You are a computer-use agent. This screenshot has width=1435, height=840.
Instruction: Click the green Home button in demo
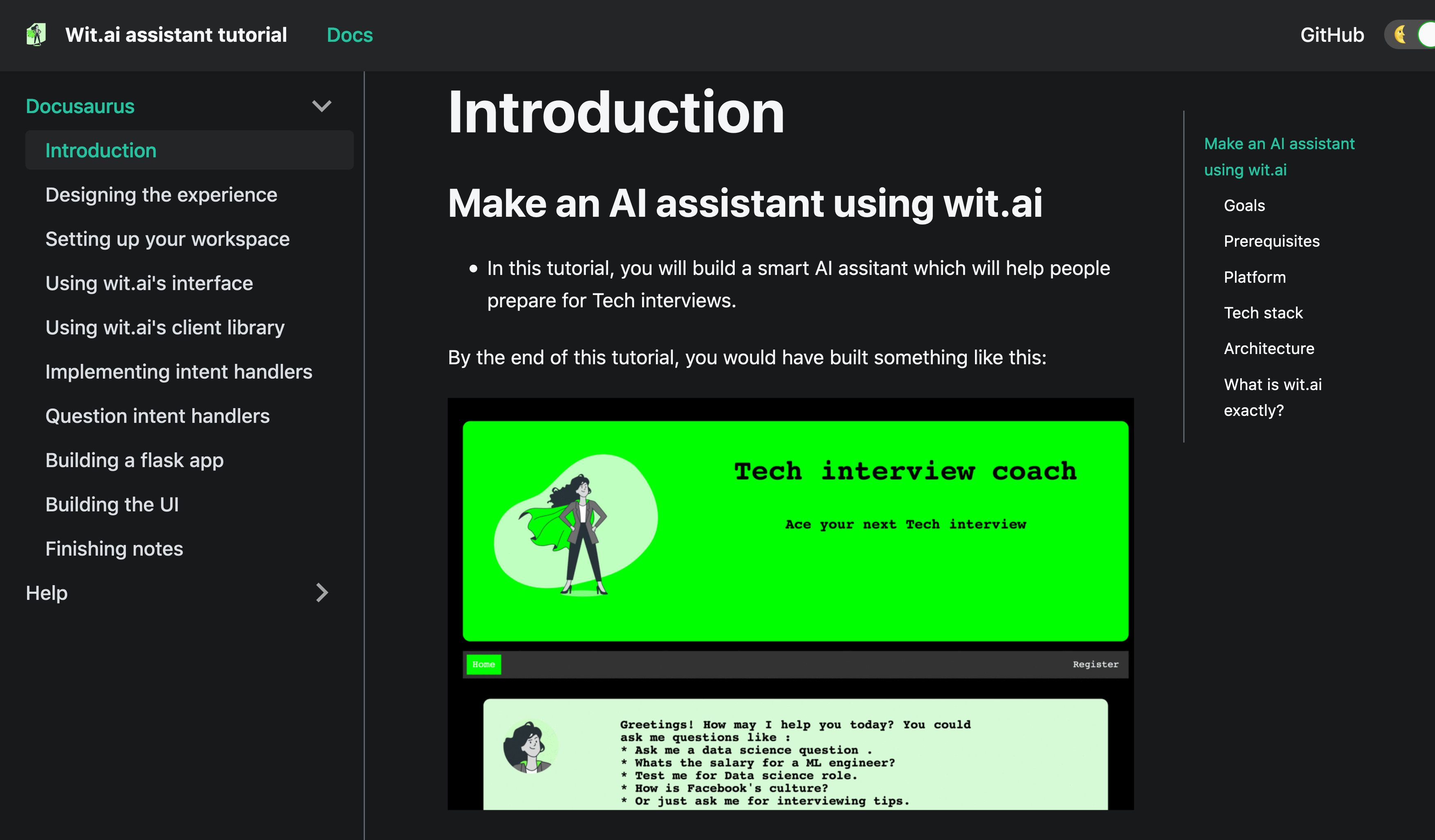pyautogui.click(x=483, y=664)
